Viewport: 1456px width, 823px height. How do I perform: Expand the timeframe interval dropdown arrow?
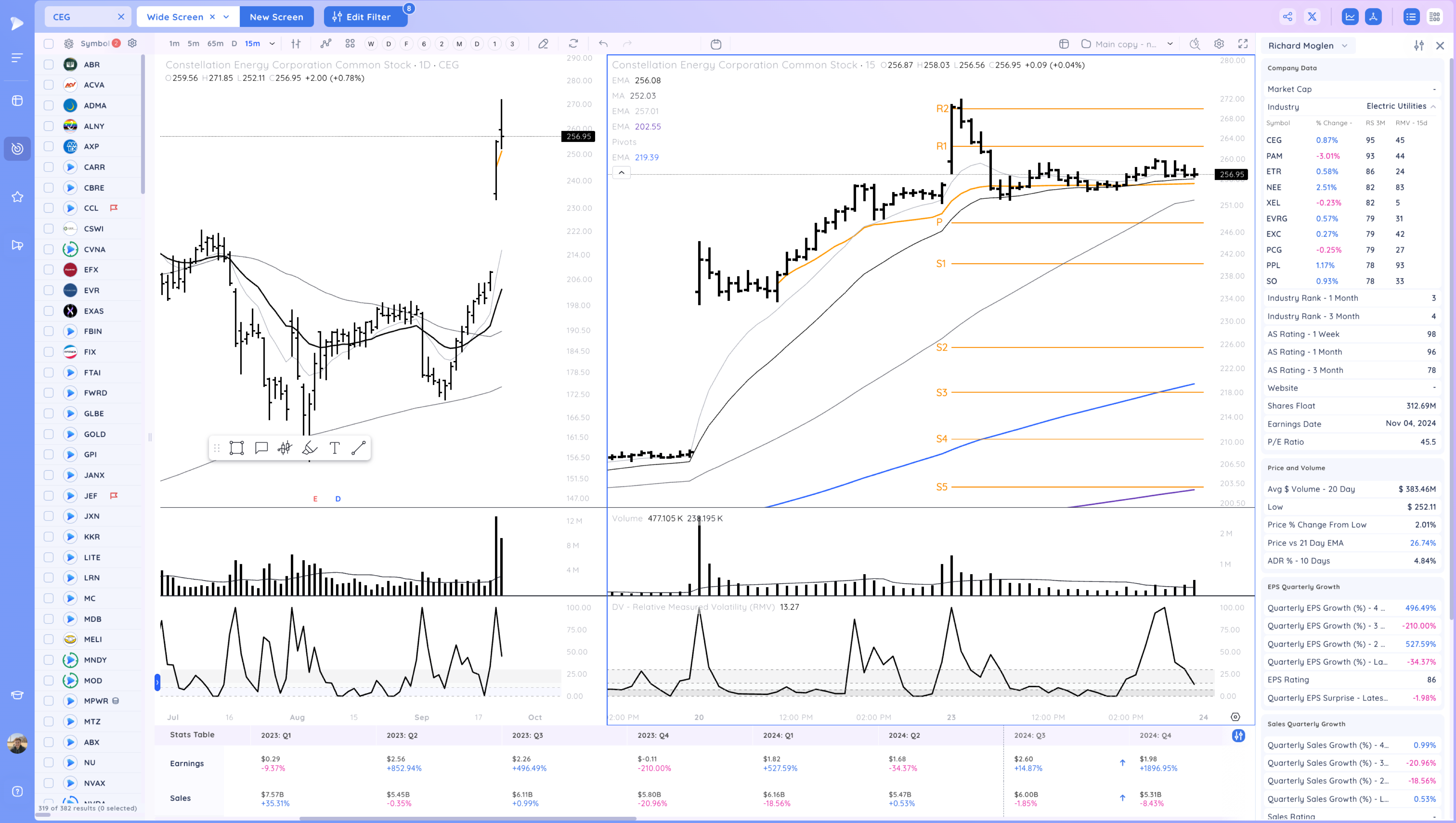(272, 44)
